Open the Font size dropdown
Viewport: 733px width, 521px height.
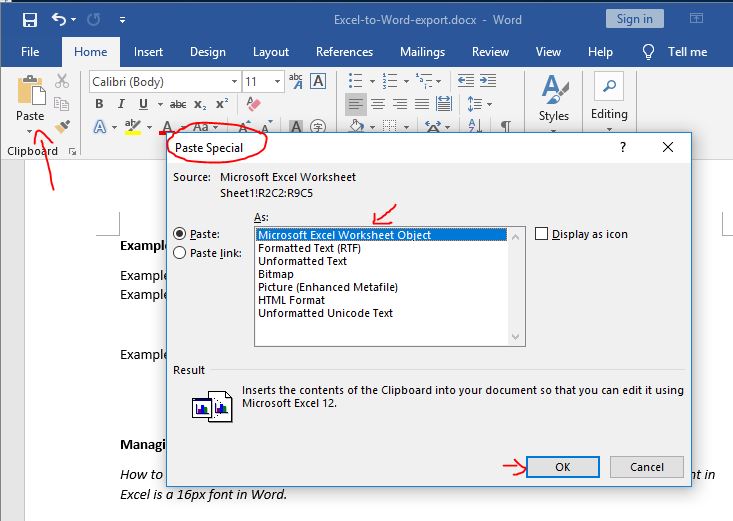click(x=277, y=82)
